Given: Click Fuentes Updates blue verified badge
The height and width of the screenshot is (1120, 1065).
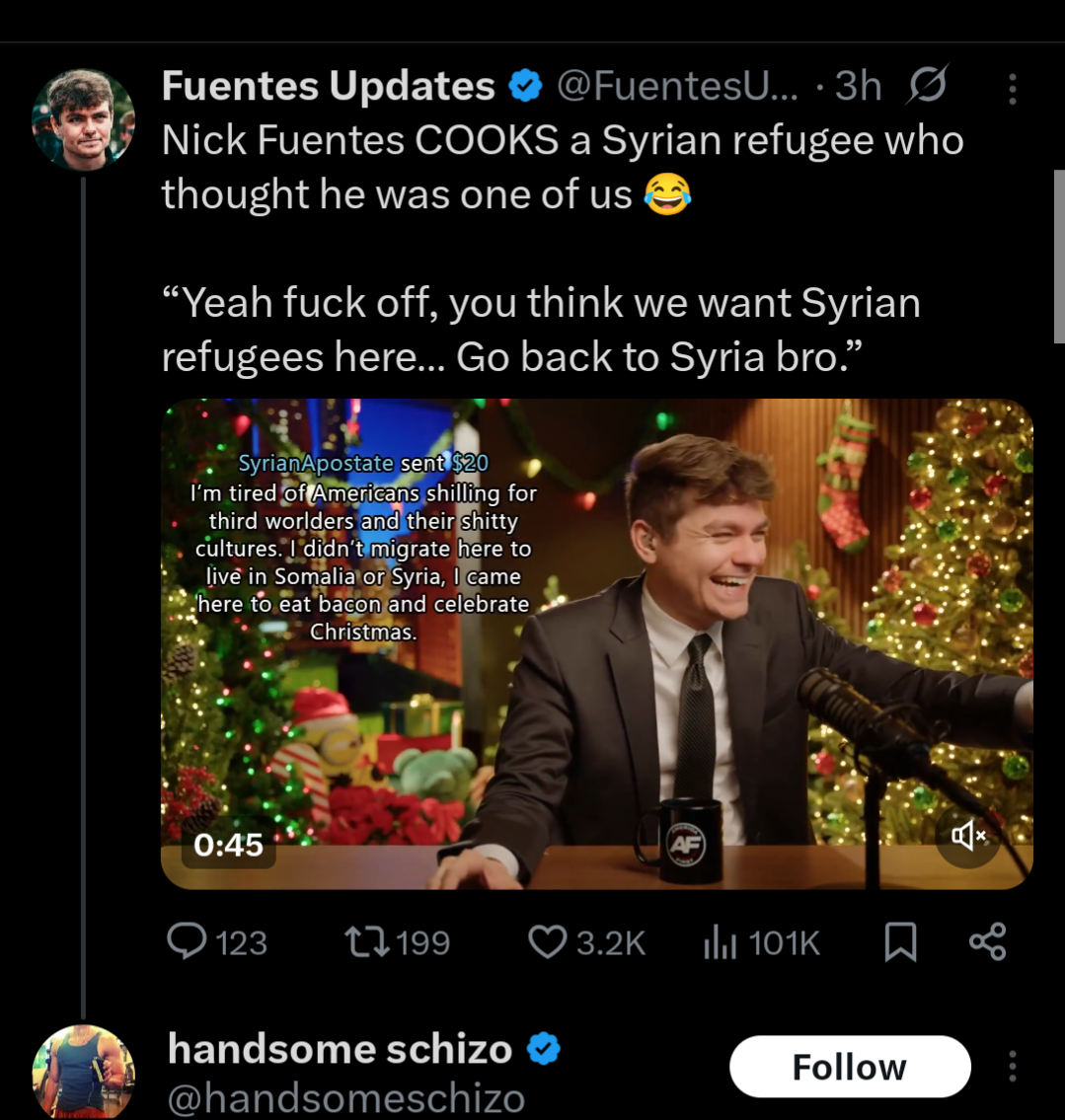Looking at the screenshot, I should pyautogui.click(x=525, y=88).
